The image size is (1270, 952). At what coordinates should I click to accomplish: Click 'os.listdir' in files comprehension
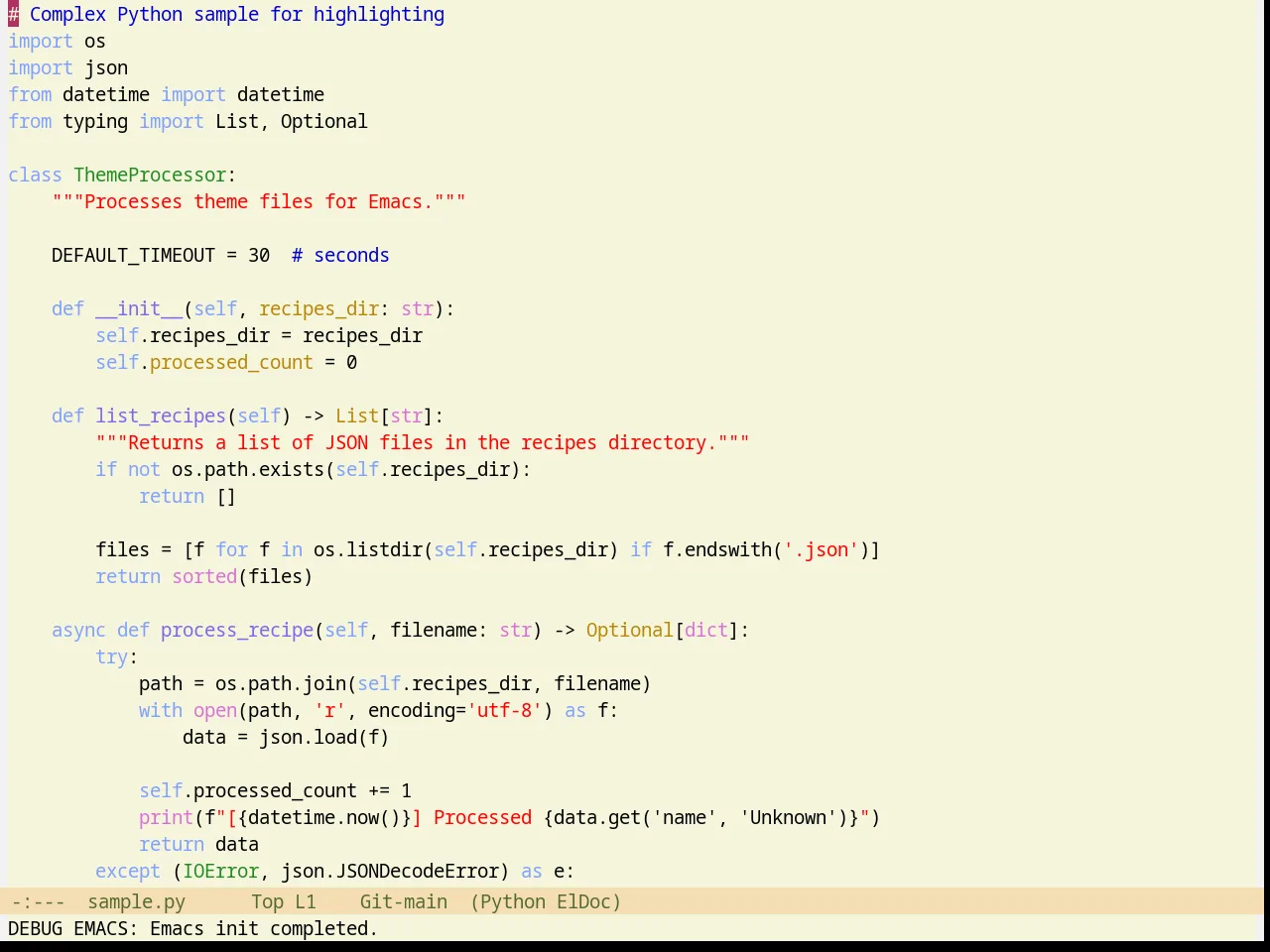click(368, 549)
